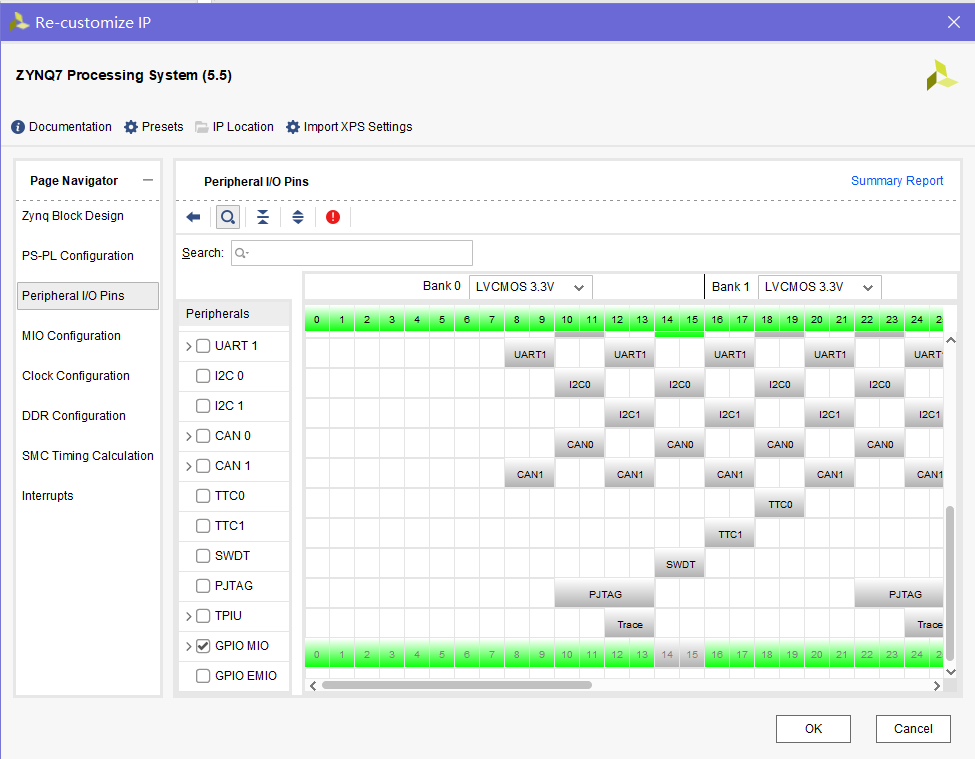
Task: Enable the I2C 0 checkbox
Action: tap(203, 375)
